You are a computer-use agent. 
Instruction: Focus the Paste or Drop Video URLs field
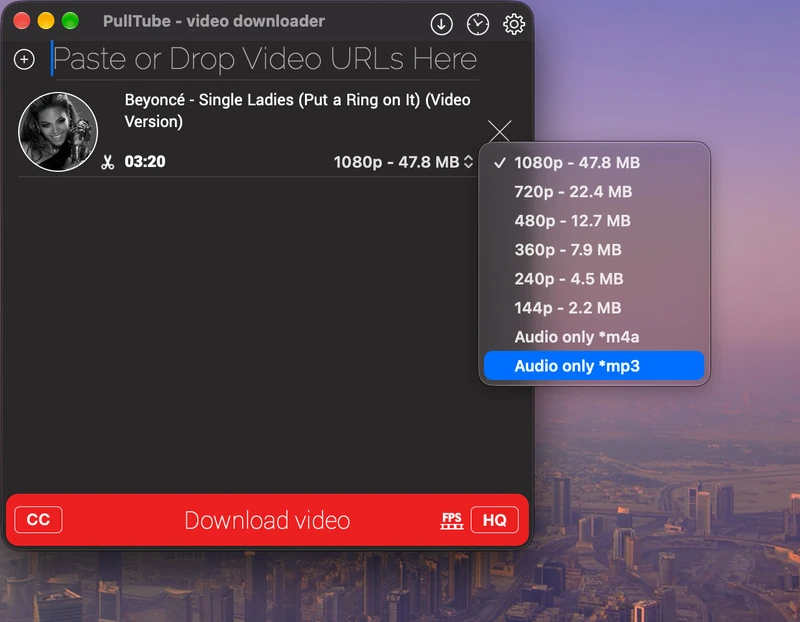pos(265,59)
